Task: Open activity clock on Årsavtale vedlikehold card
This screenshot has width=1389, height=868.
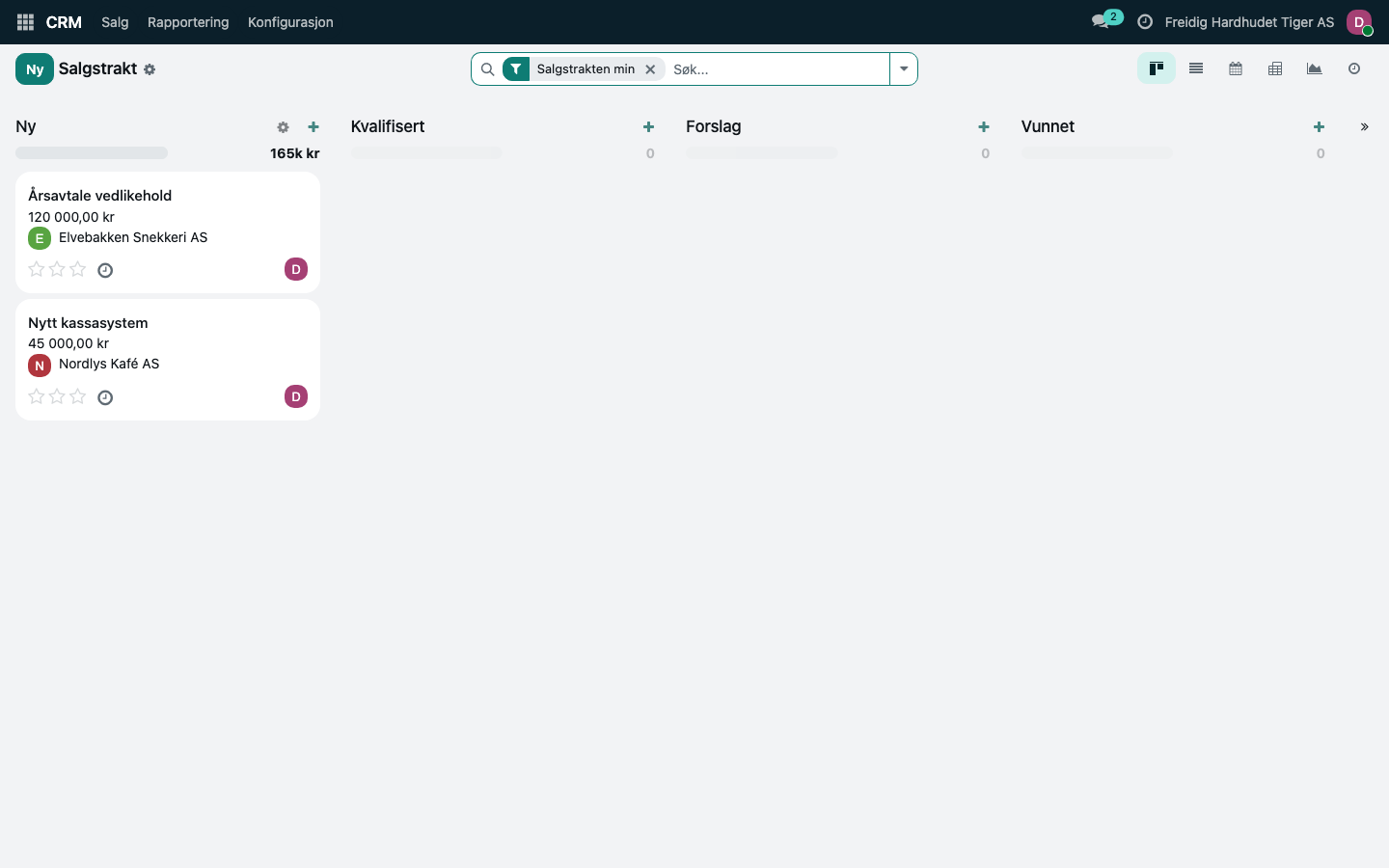Action: coord(105,270)
